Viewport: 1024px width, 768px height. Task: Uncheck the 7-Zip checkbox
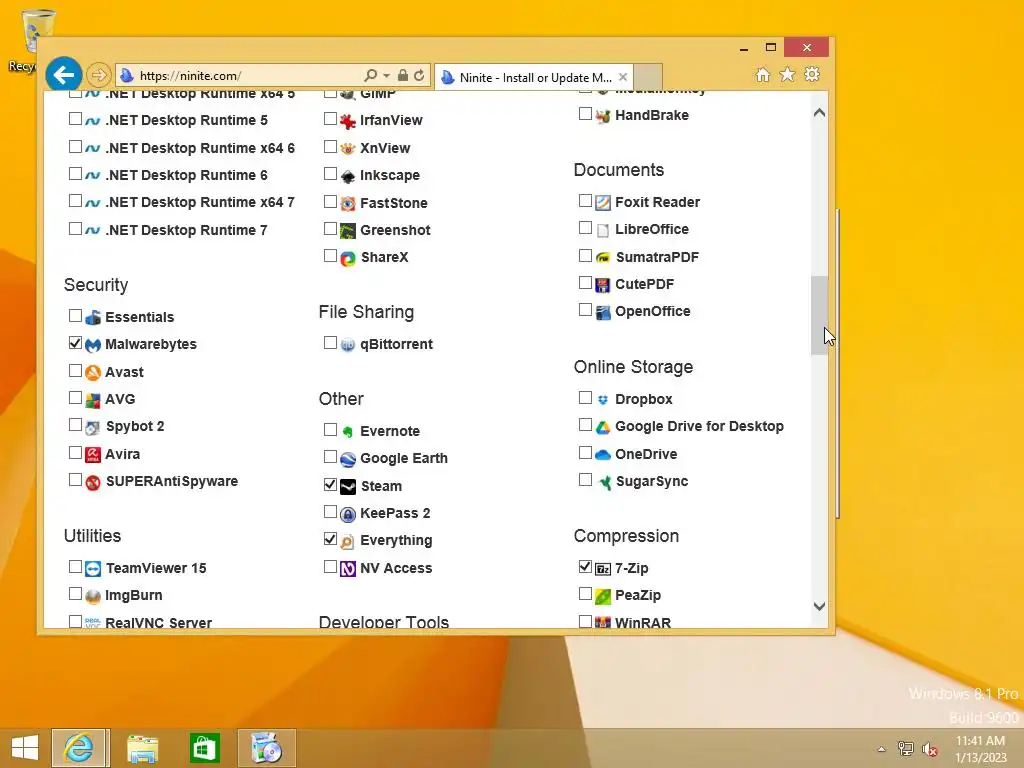tap(585, 567)
